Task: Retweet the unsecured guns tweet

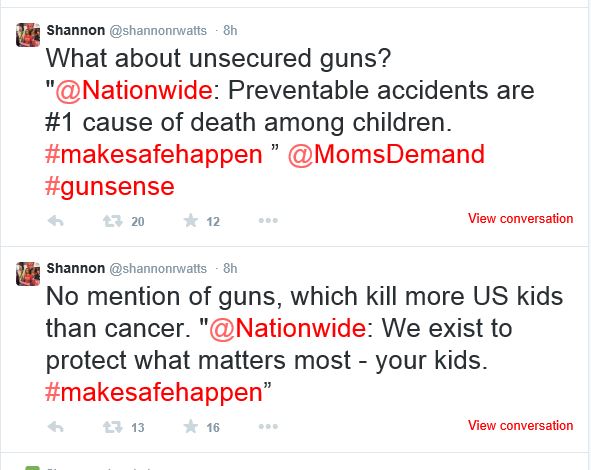Action: [112, 221]
